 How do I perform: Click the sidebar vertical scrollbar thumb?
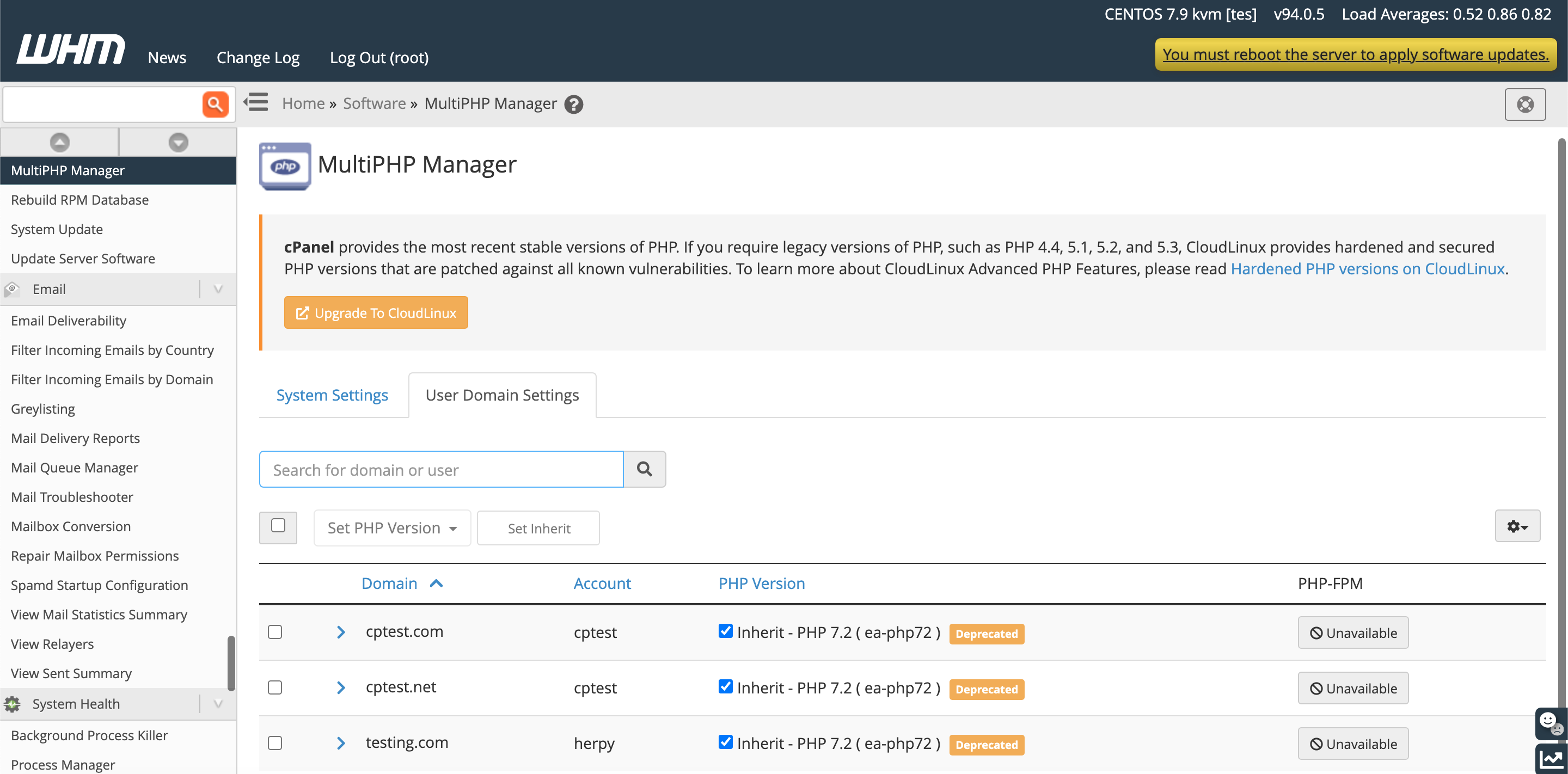point(231,664)
